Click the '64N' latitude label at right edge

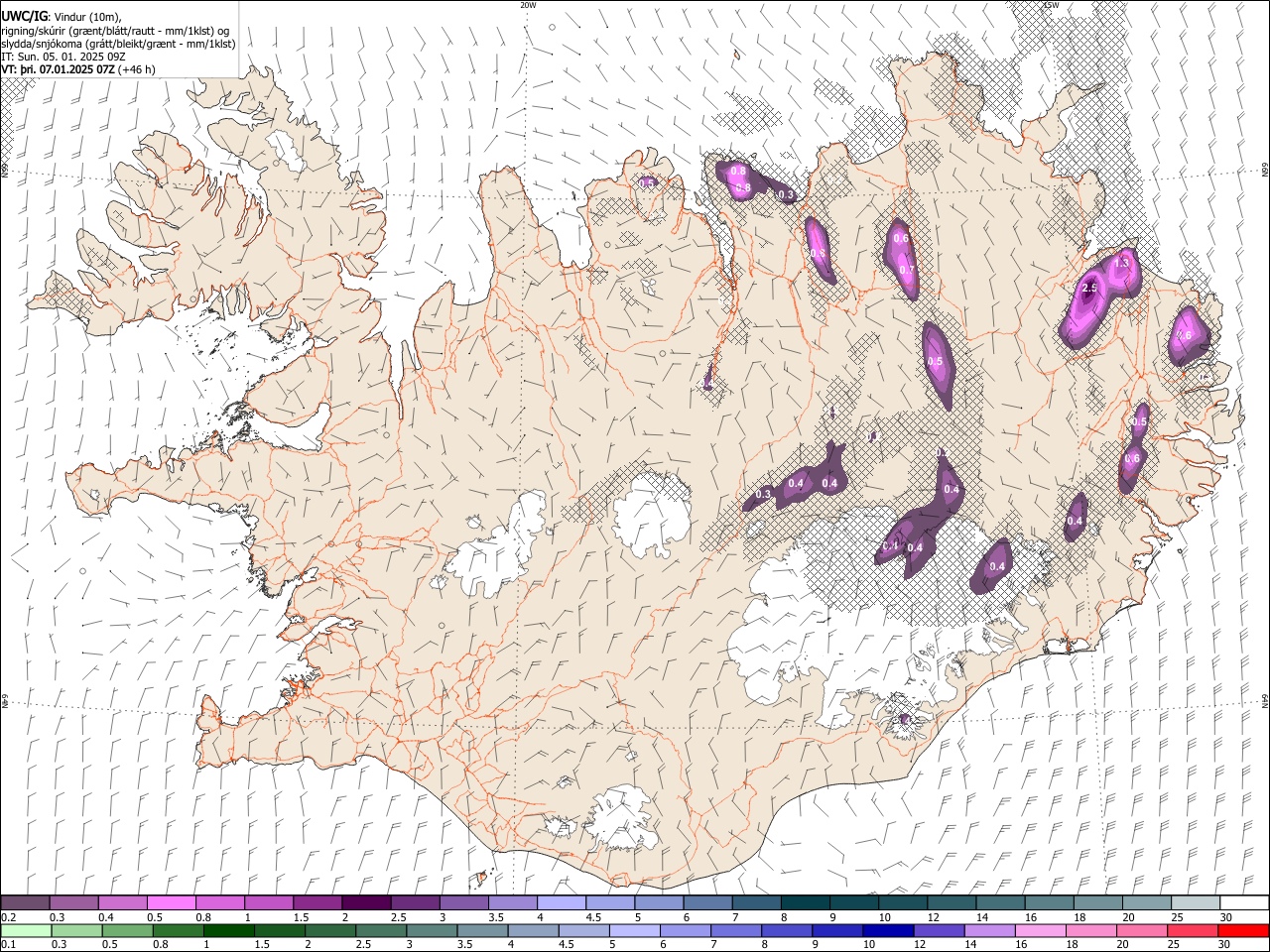point(1265,700)
